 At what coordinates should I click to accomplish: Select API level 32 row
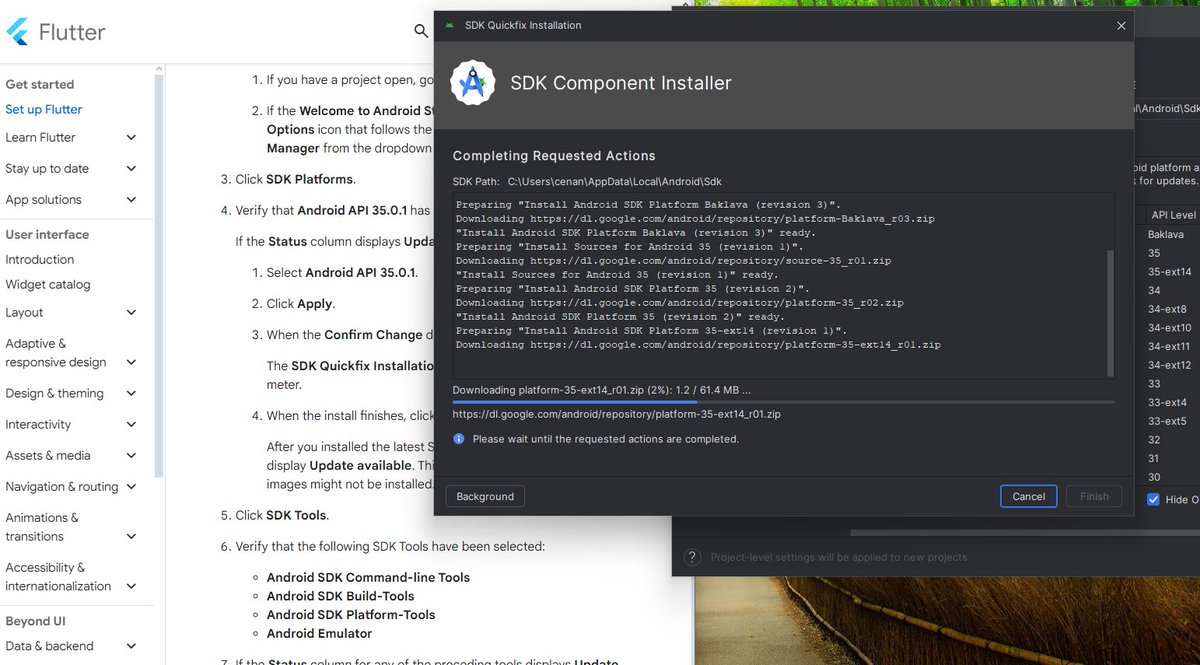coord(1154,440)
